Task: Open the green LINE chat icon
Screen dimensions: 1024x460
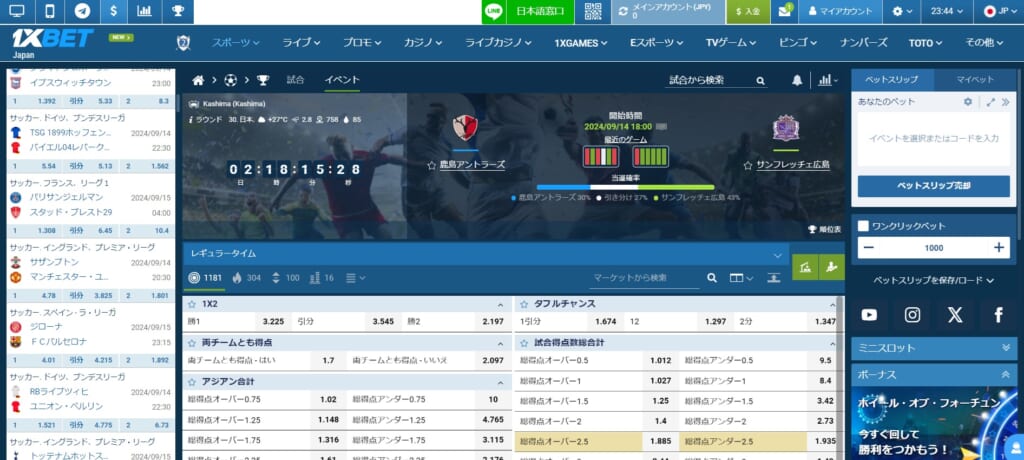Action: tap(494, 11)
